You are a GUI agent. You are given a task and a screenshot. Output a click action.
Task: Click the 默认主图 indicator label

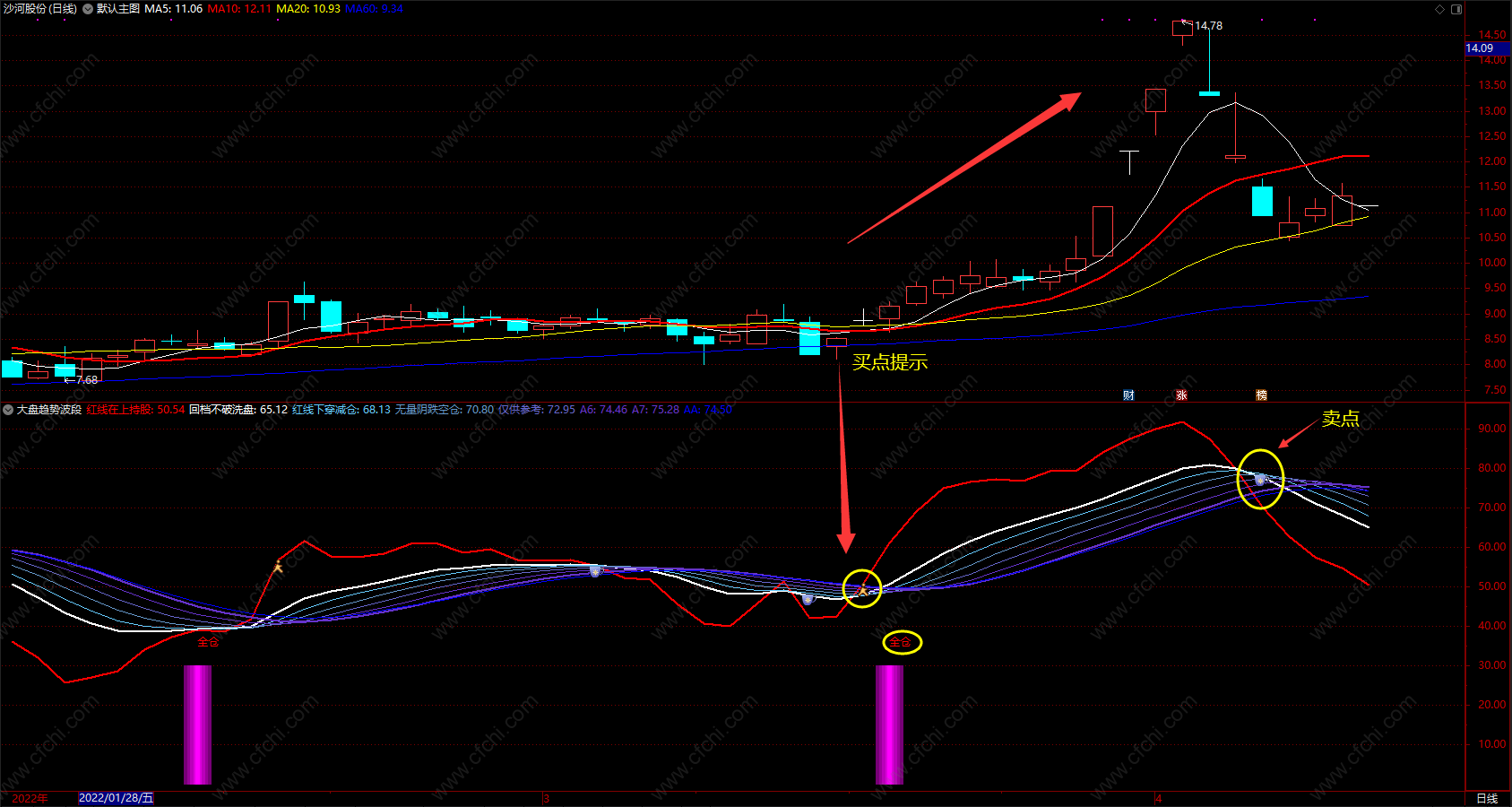coord(118,9)
